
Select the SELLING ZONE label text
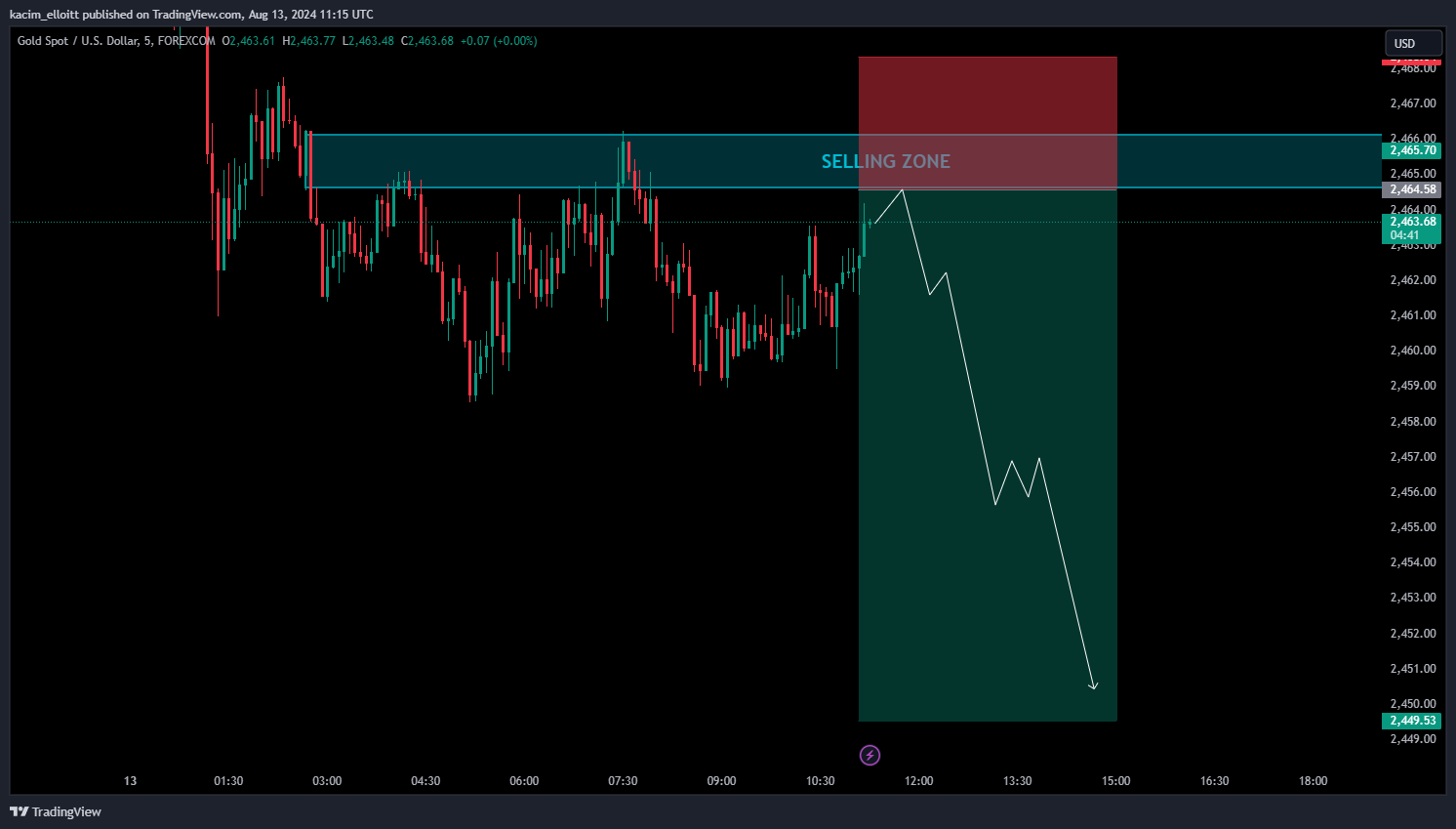[x=885, y=161]
